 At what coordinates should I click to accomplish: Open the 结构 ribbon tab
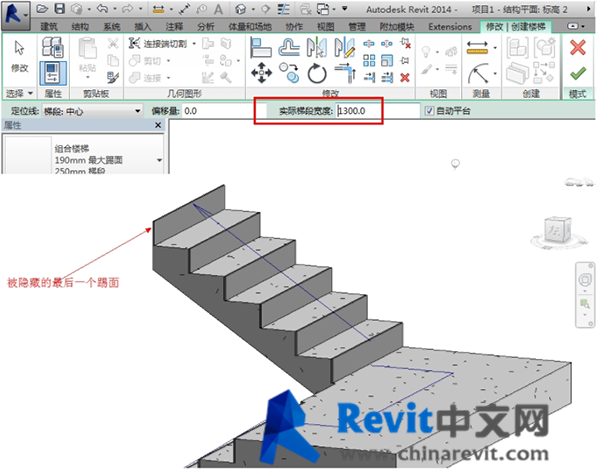80,26
